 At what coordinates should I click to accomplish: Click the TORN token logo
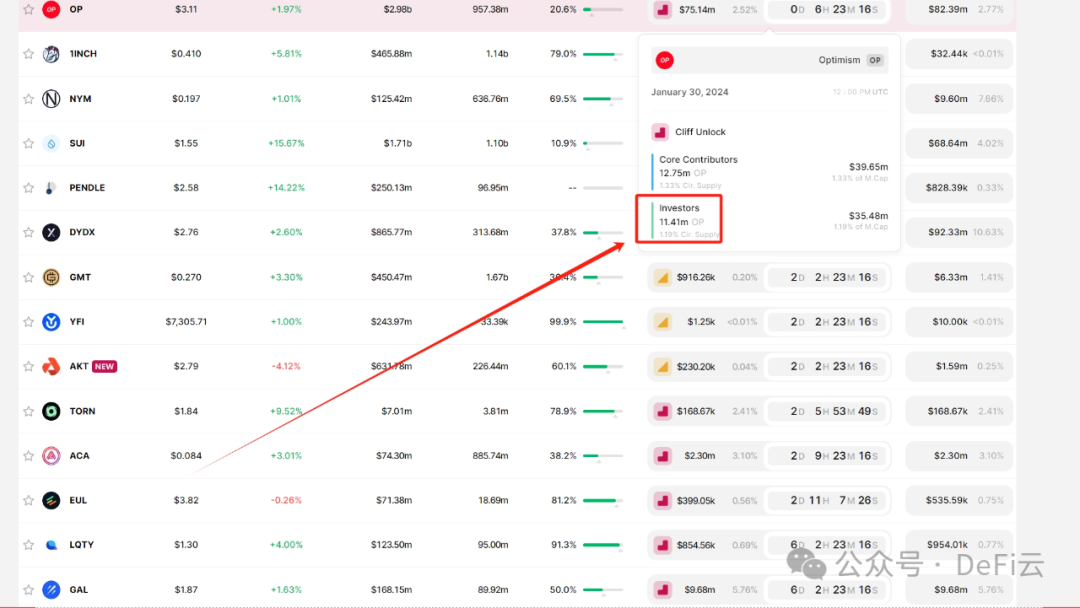pos(51,411)
